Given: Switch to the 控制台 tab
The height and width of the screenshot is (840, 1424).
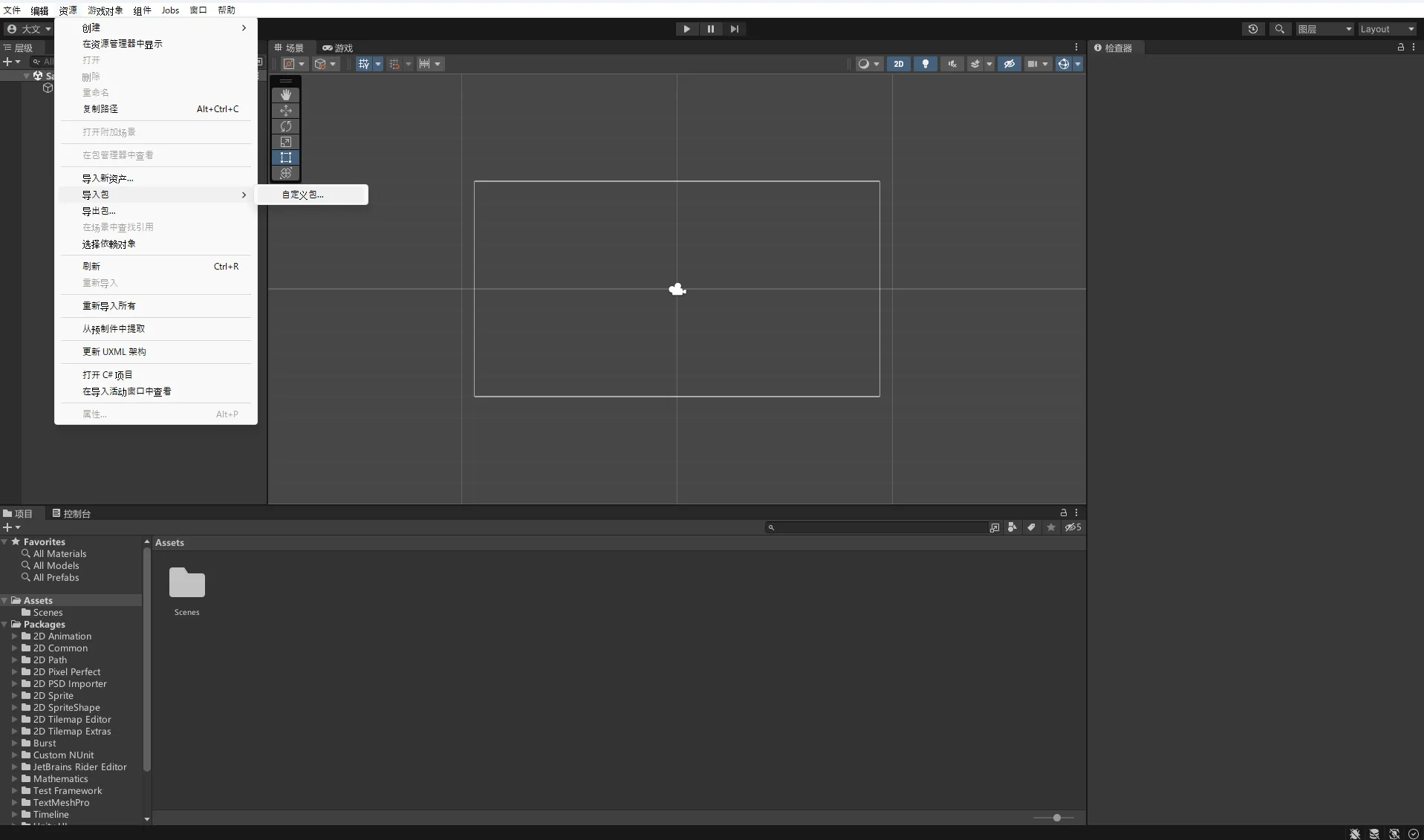Looking at the screenshot, I should tap(71, 513).
